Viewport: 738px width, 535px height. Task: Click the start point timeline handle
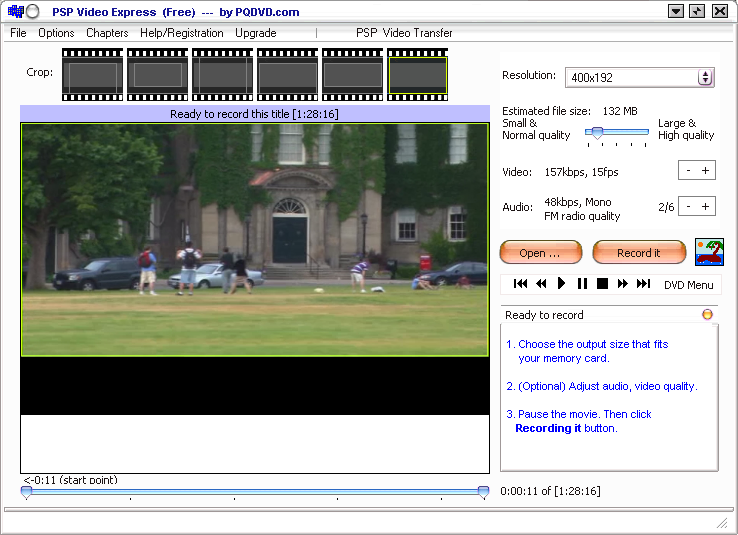tap(26, 492)
